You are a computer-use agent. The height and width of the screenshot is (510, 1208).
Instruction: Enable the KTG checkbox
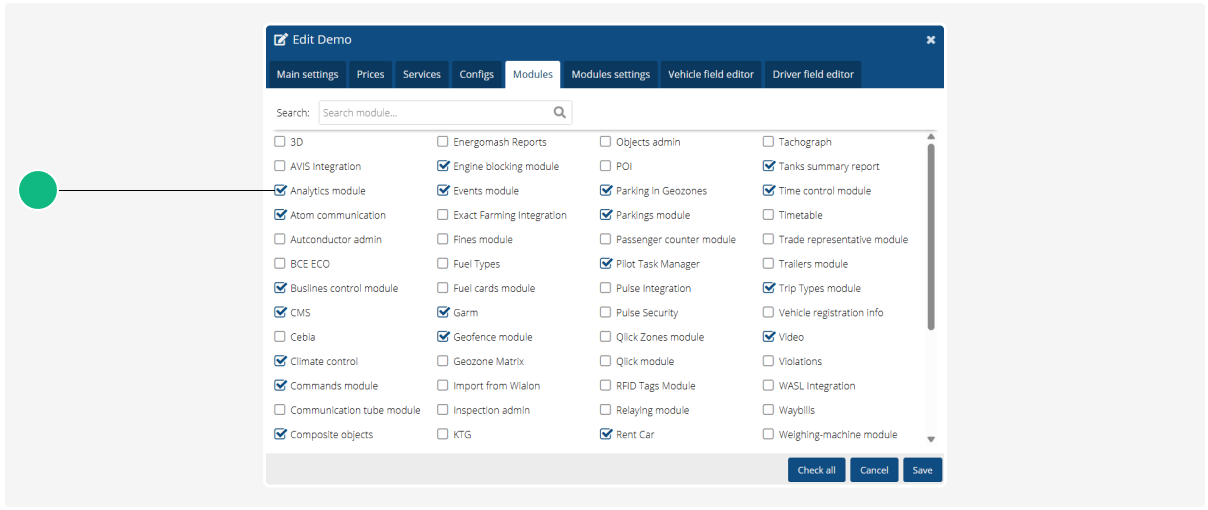click(443, 434)
